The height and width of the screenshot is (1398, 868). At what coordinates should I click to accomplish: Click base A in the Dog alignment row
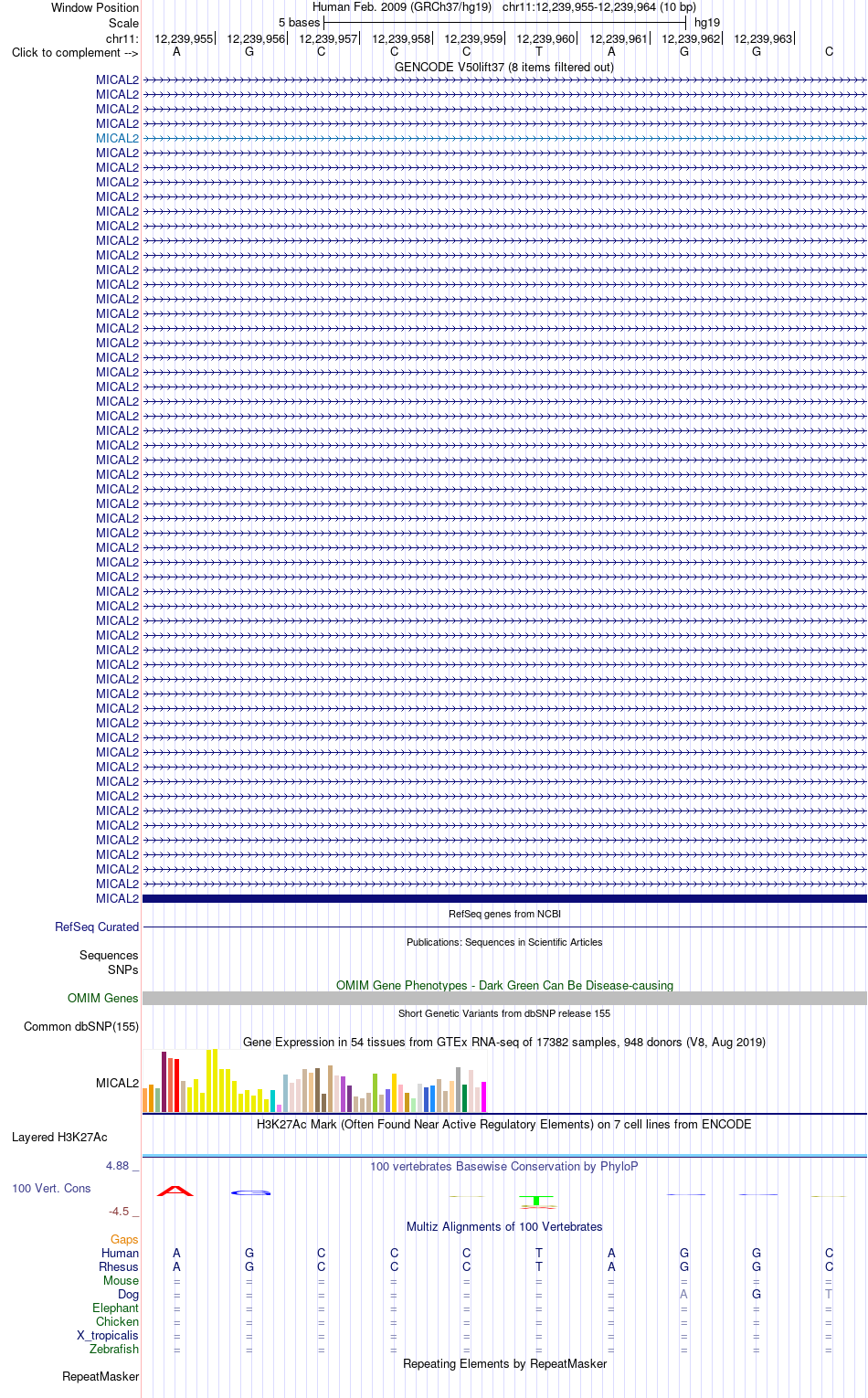pos(683,1294)
